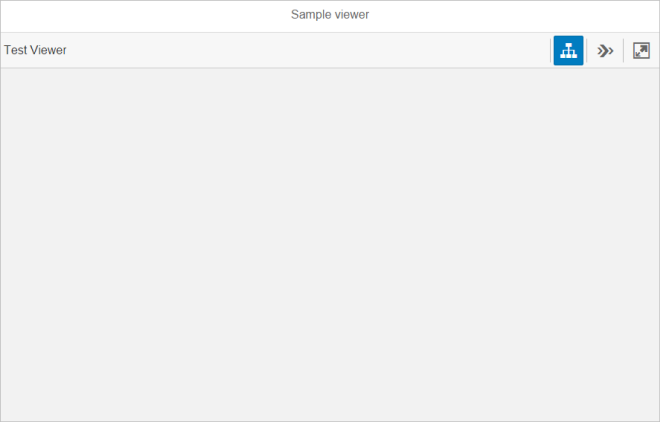
Task: Open the chevrons menu beside scene tree
Action: pyautogui.click(x=605, y=51)
